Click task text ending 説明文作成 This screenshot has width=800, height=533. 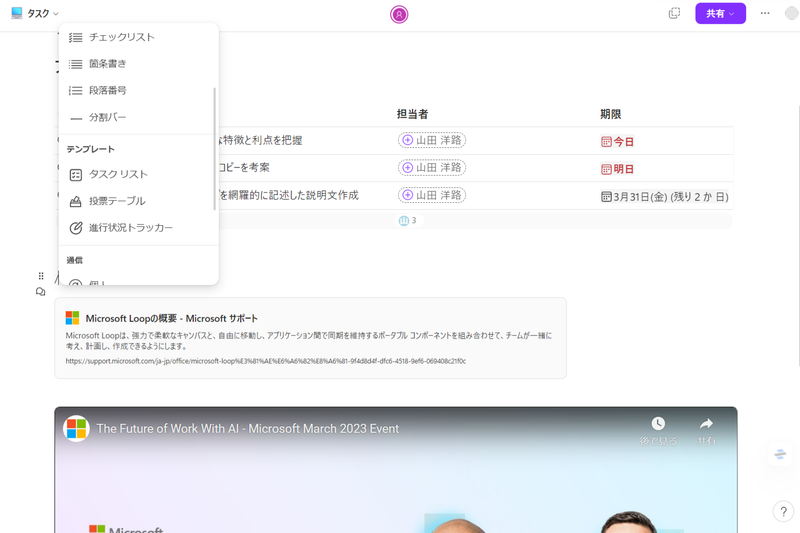pos(288,195)
